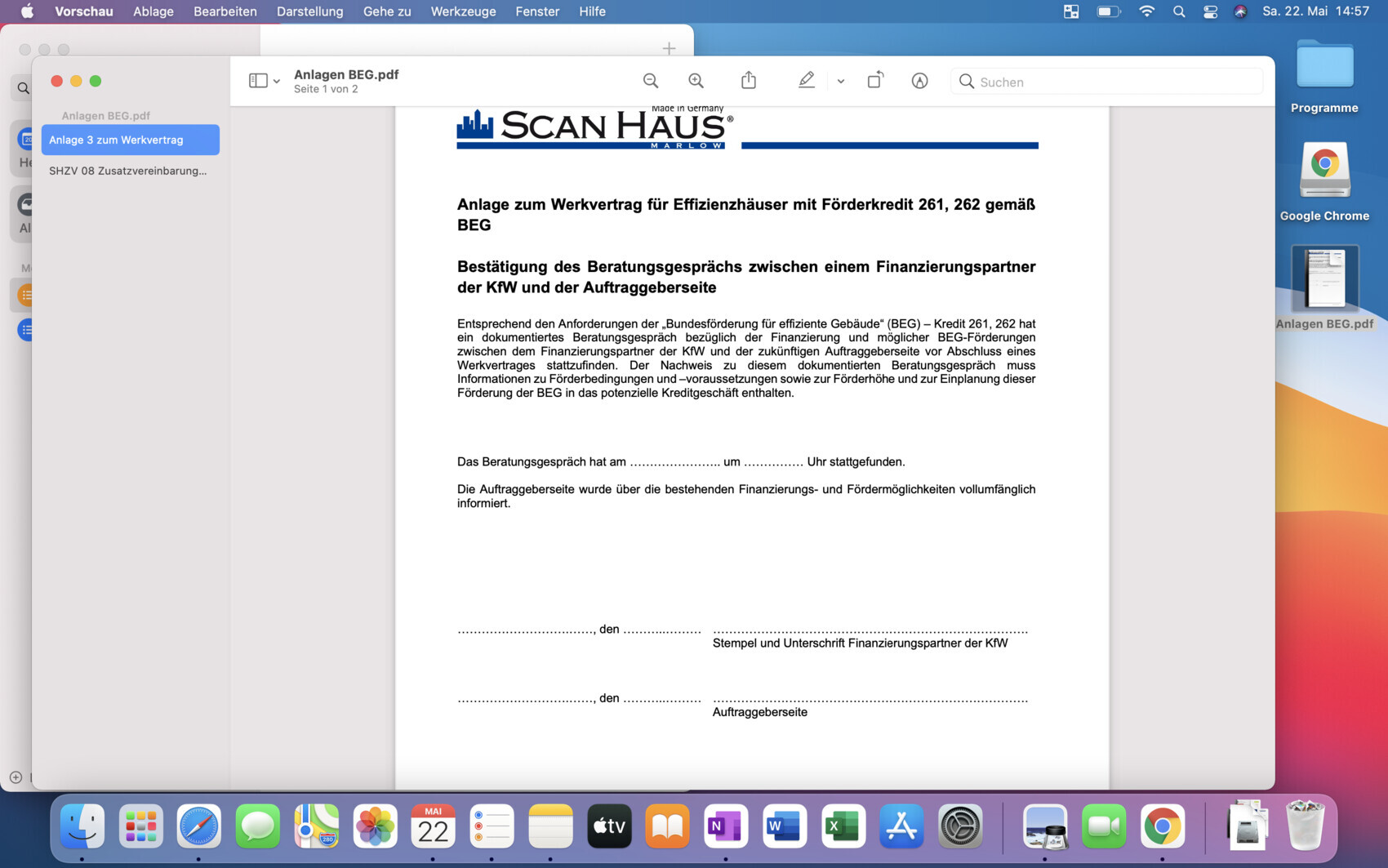1388x868 pixels.
Task: Show the markup toolbar circle icon
Action: point(919,81)
